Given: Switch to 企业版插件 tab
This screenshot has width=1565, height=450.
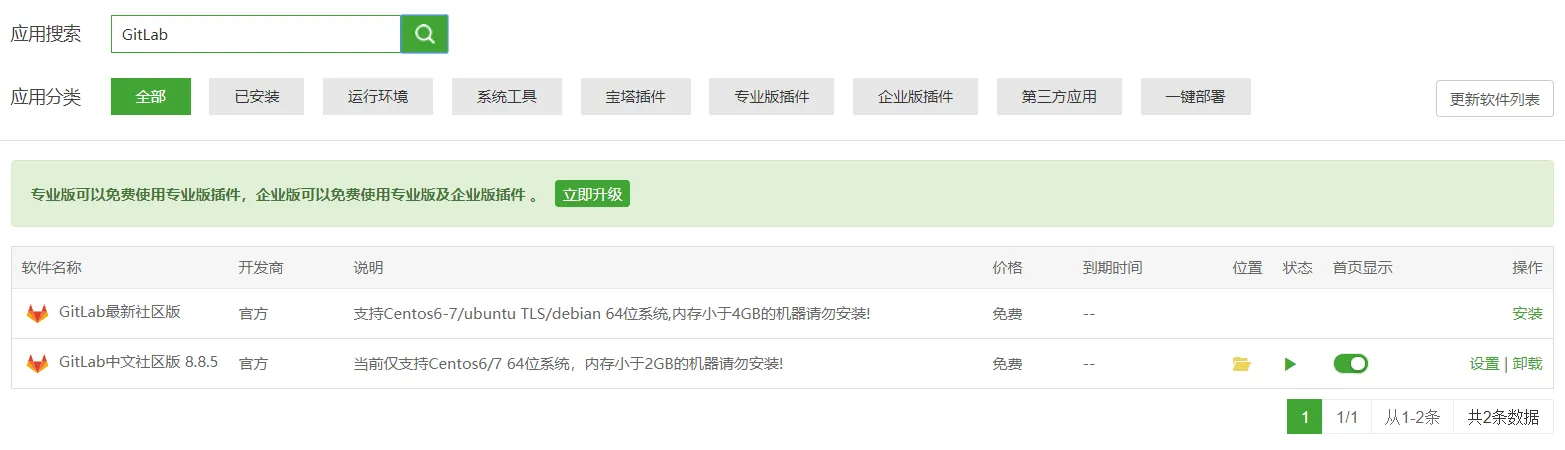Looking at the screenshot, I should pos(915,97).
